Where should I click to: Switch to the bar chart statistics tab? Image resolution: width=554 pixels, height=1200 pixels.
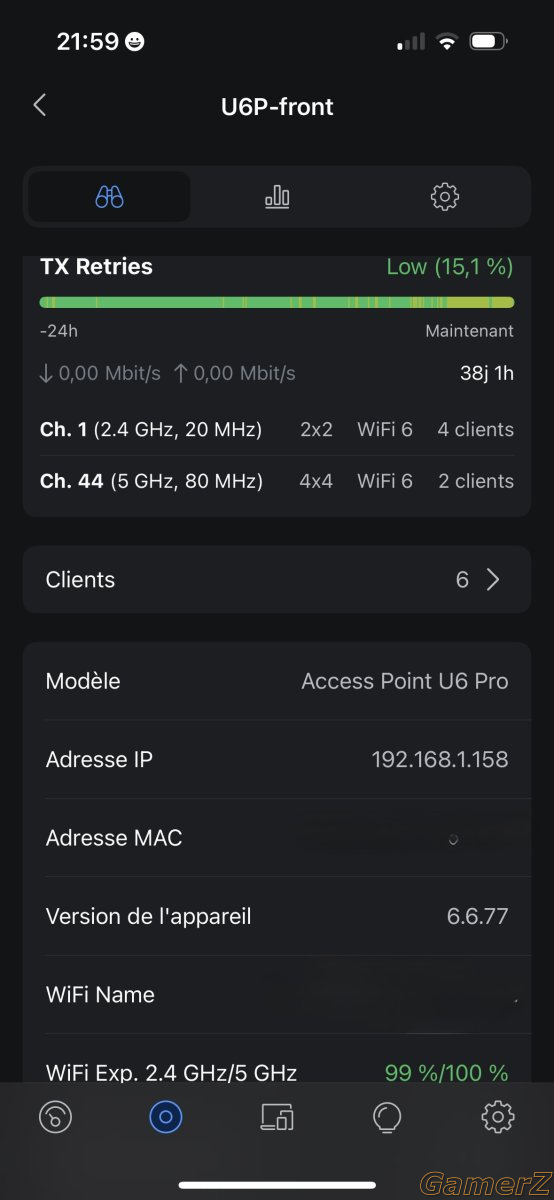click(277, 196)
